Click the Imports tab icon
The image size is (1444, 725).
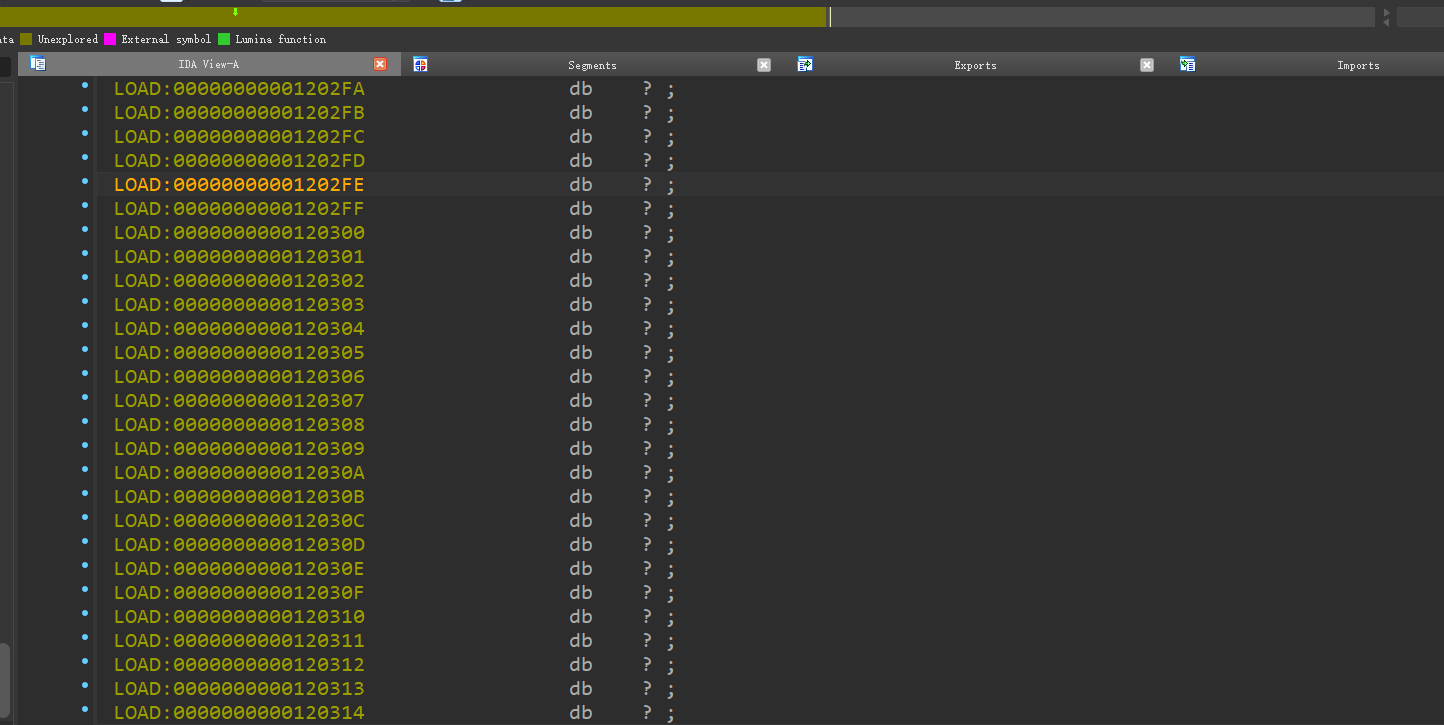click(x=1187, y=64)
